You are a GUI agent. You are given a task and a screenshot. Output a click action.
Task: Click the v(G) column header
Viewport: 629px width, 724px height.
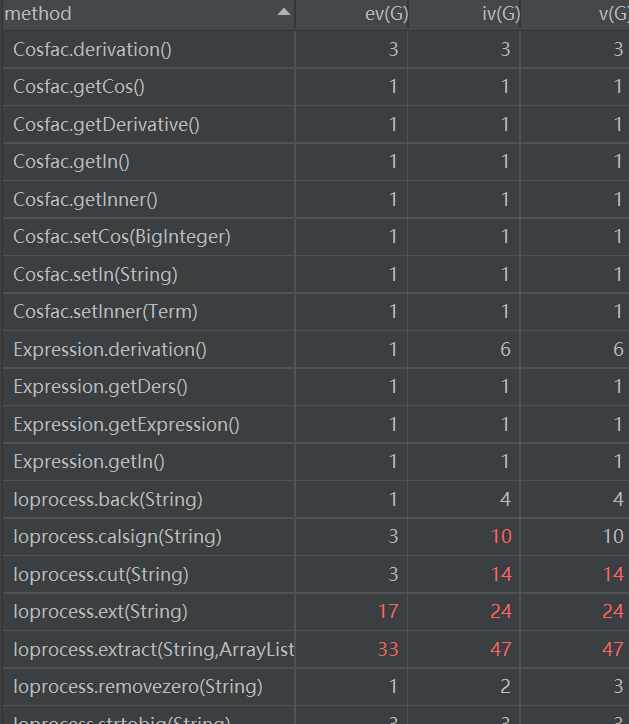(608, 14)
